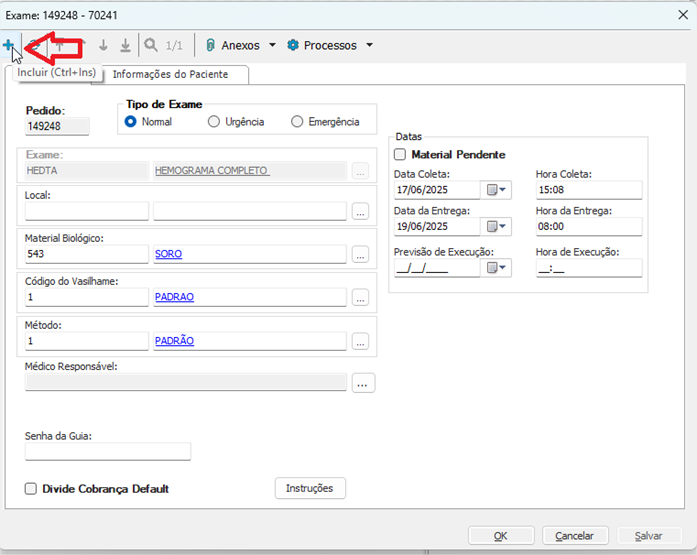This screenshot has width=697, height=555.
Task: Open lookup button for Código do Vasilhame
Action: tap(360, 298)
